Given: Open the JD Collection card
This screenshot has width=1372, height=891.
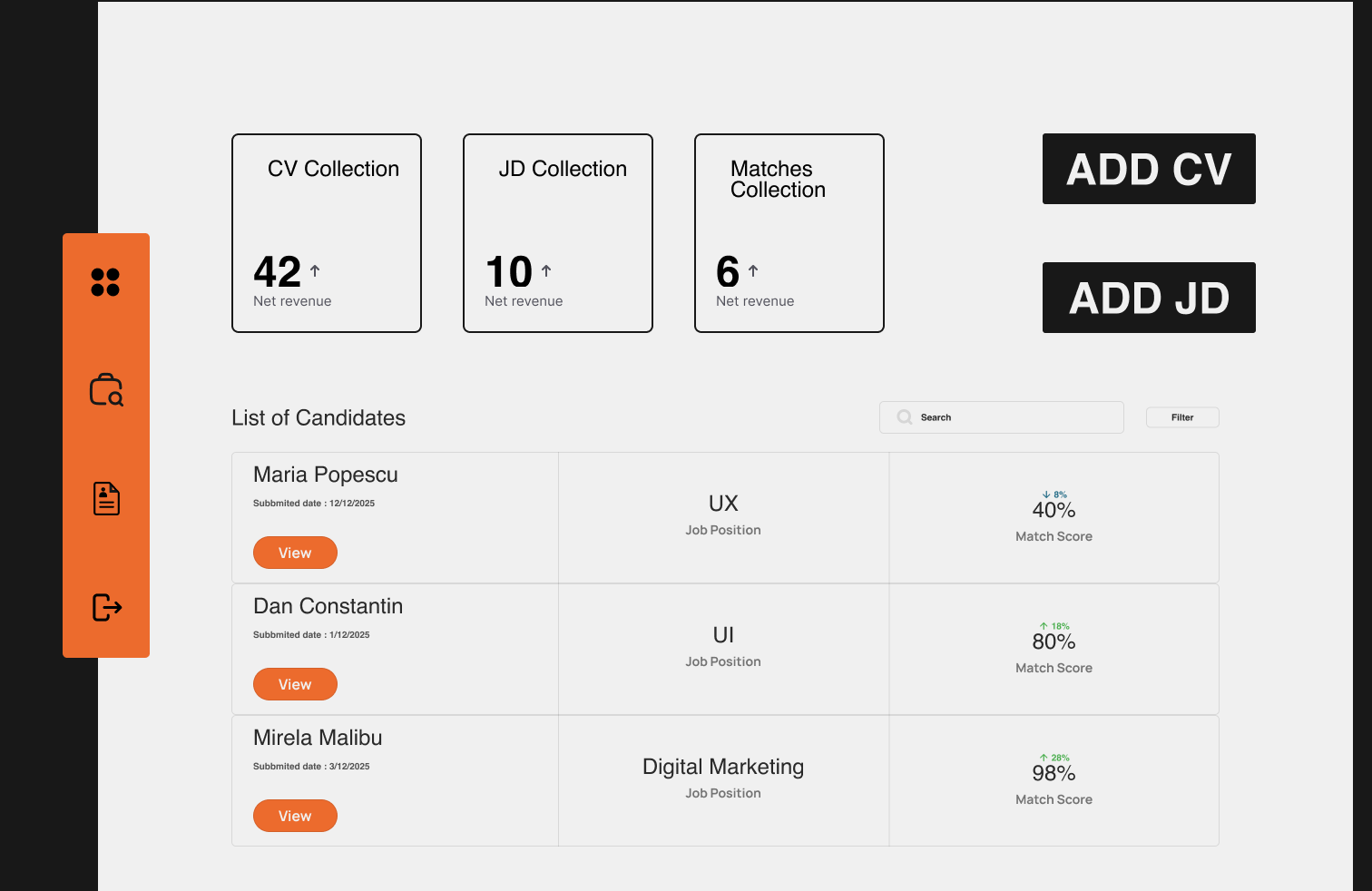Looking at the screenshot, I should pos(558,233).
